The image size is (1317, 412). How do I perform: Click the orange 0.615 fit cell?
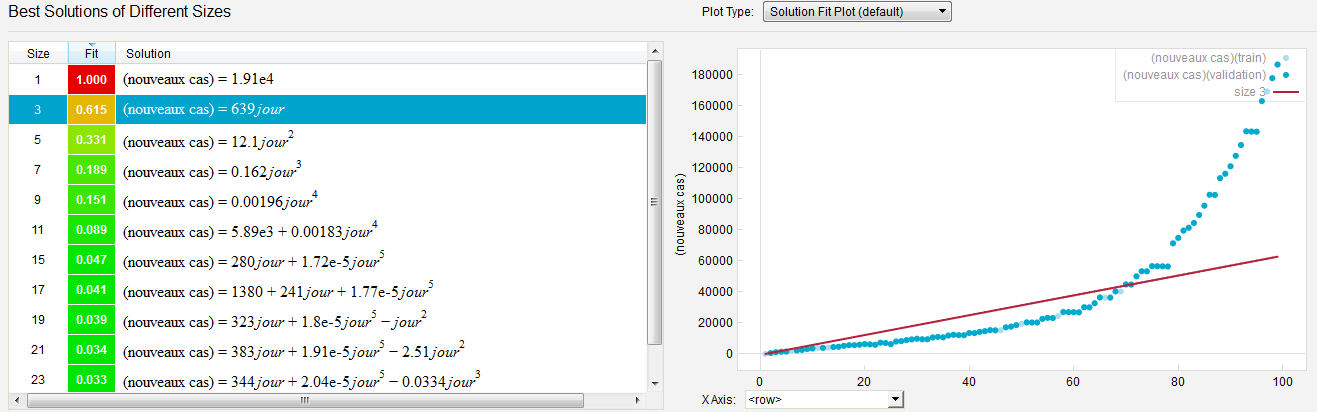tap(91, 109)
